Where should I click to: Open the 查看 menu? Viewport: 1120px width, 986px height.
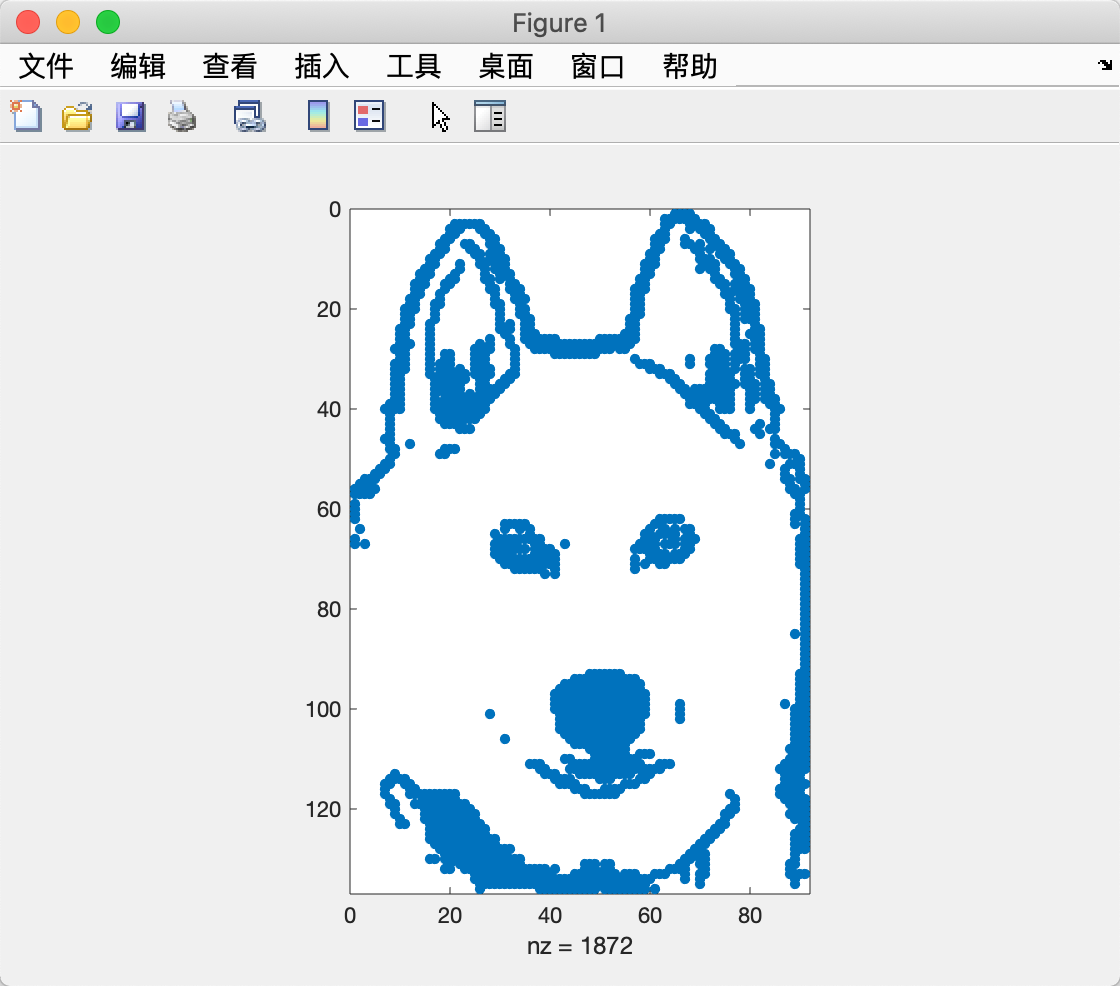point(228,66)
